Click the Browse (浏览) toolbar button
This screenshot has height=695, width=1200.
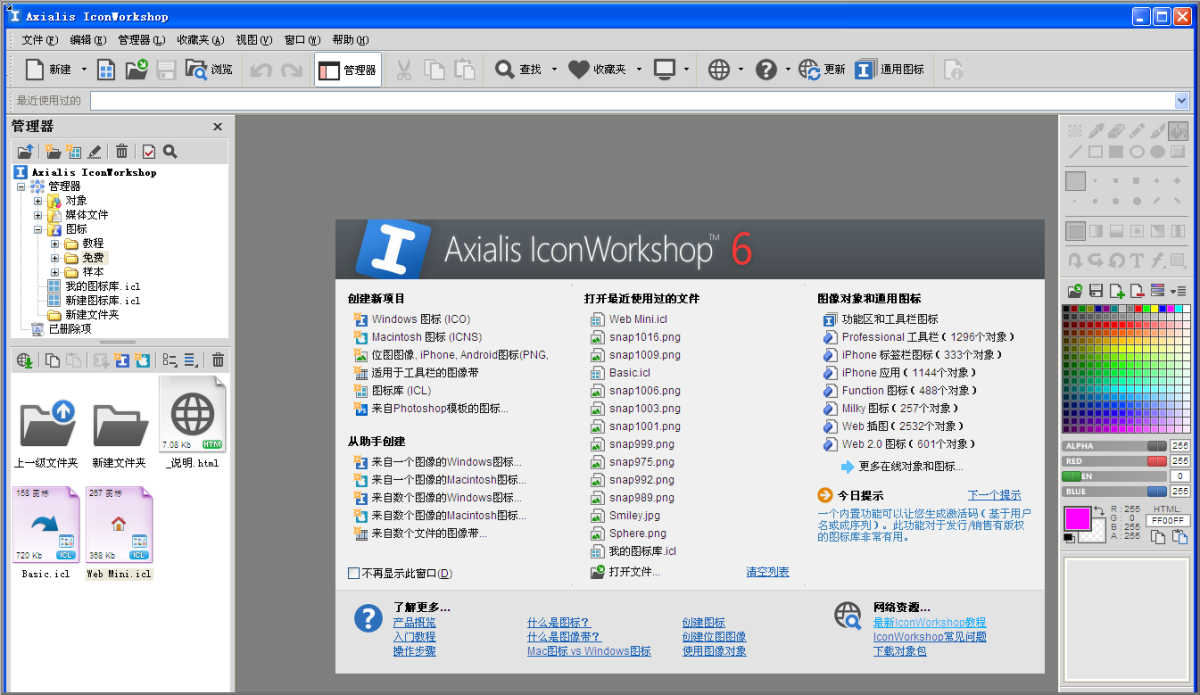[x=209, y=70]
